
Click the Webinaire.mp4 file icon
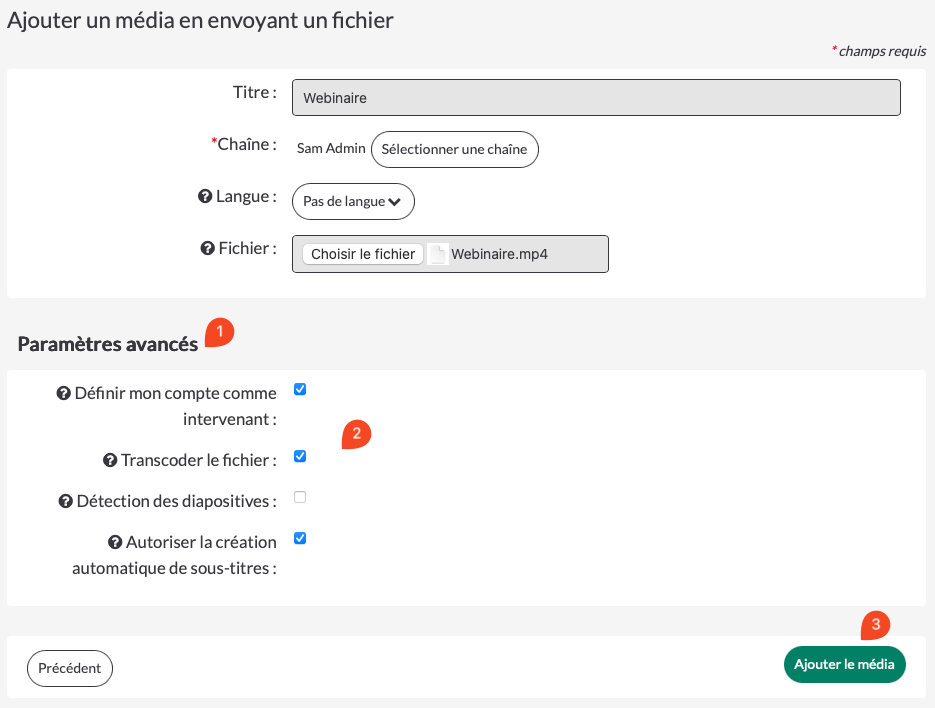pos(437,254)
